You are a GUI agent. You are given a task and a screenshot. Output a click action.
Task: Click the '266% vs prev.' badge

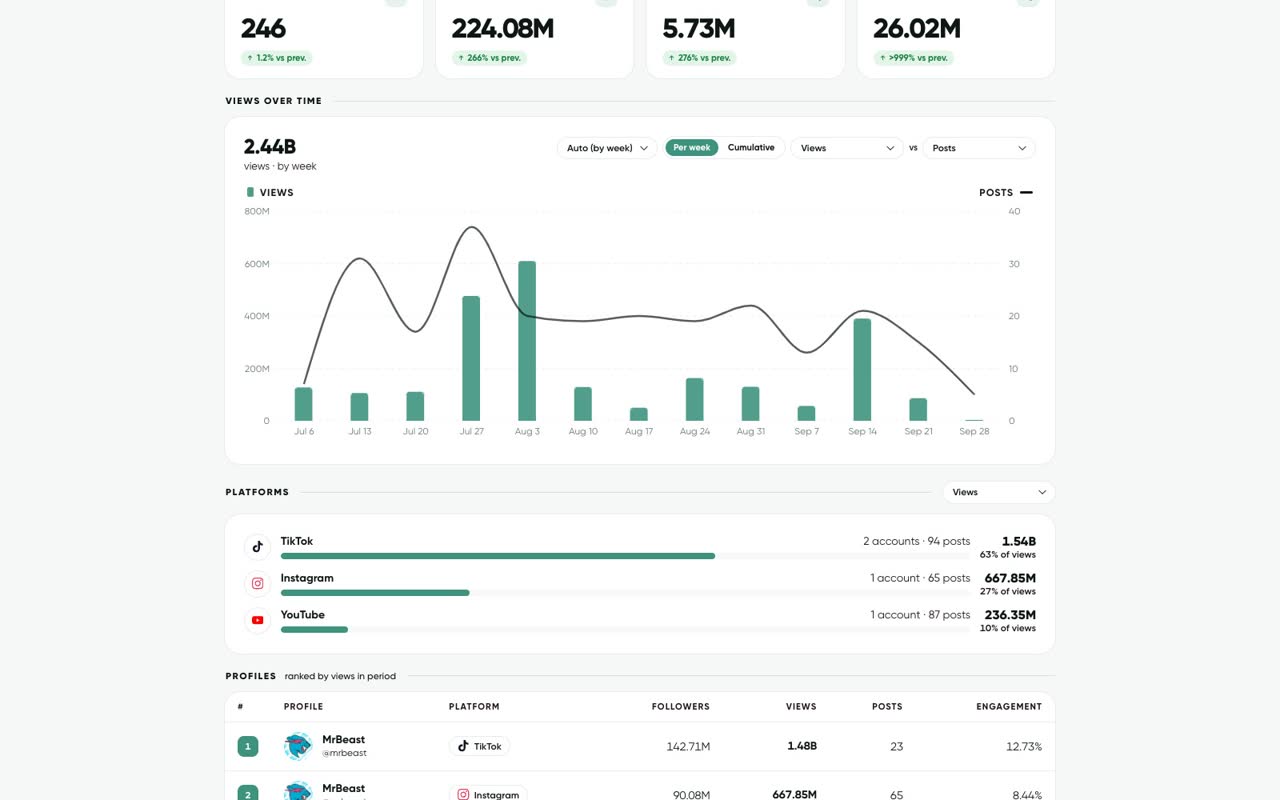489,58
